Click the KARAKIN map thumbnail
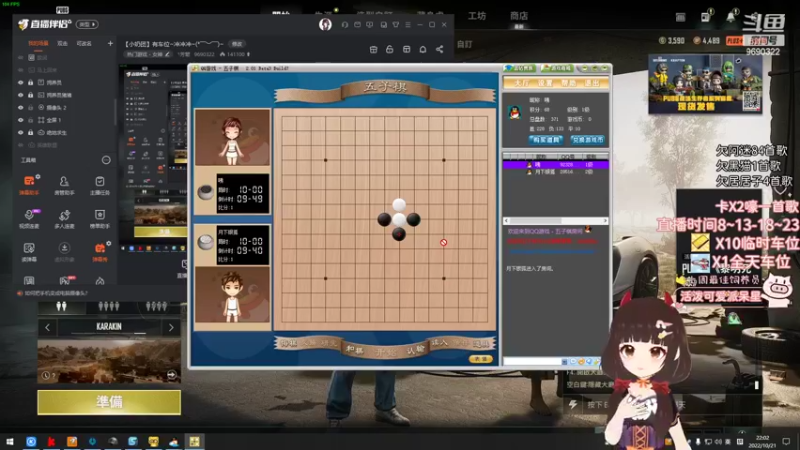Image resolution: width=800 pixels, height=450 pixels. click(x=109, y=361)
